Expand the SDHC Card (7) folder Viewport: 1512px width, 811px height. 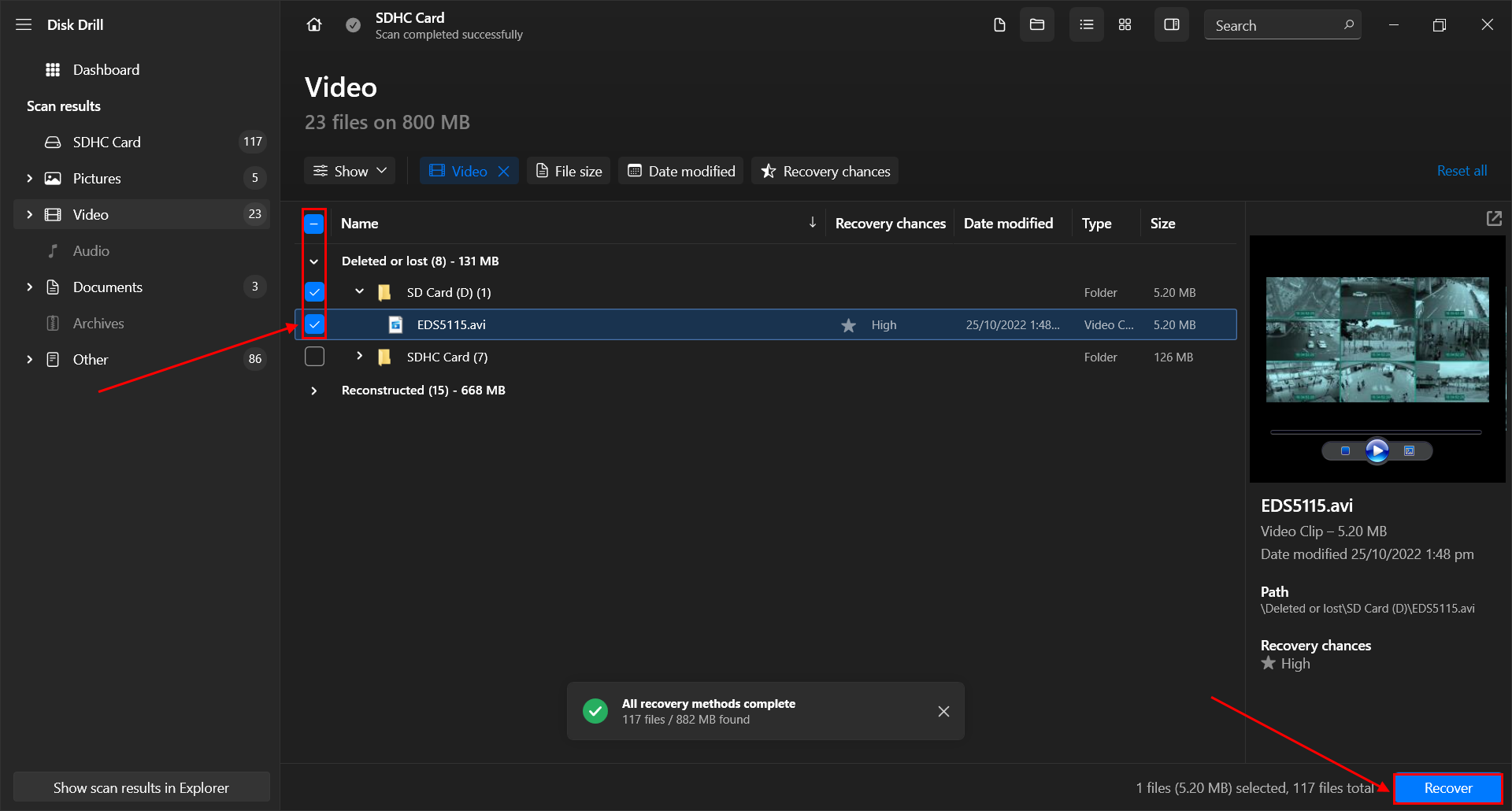click(x=359, y=356)
